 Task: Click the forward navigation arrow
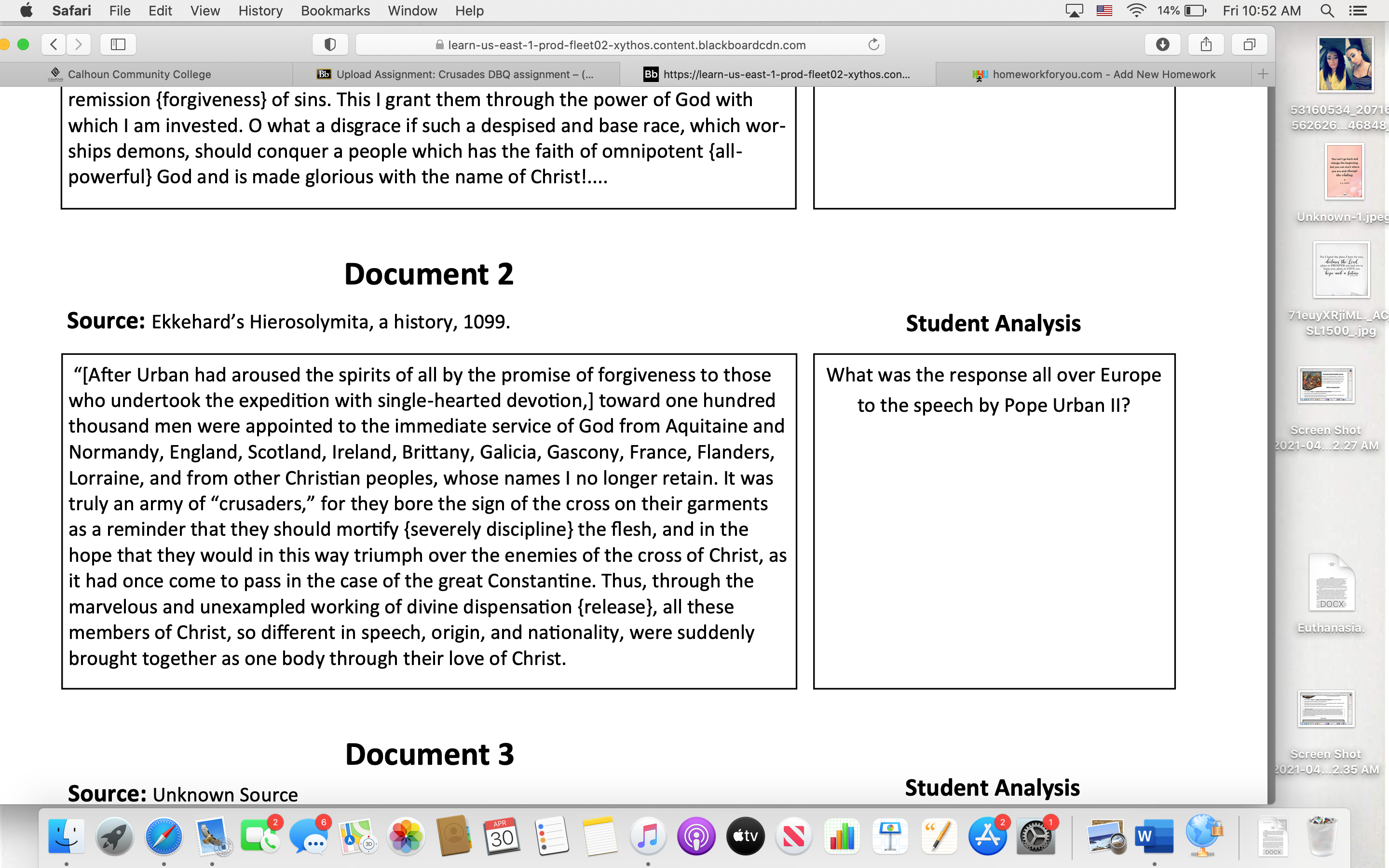[79, 44]
